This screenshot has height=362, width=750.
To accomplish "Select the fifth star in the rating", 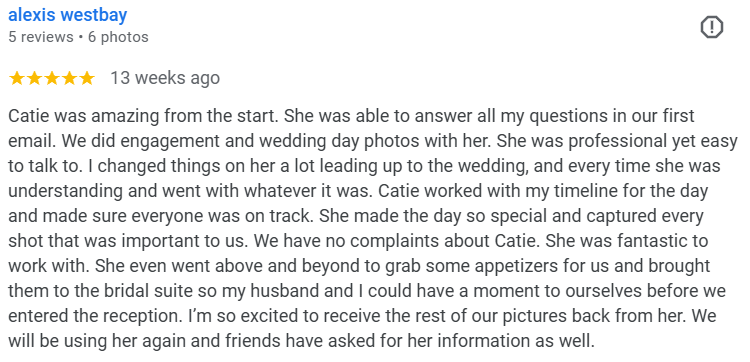I will coord(87,78).
